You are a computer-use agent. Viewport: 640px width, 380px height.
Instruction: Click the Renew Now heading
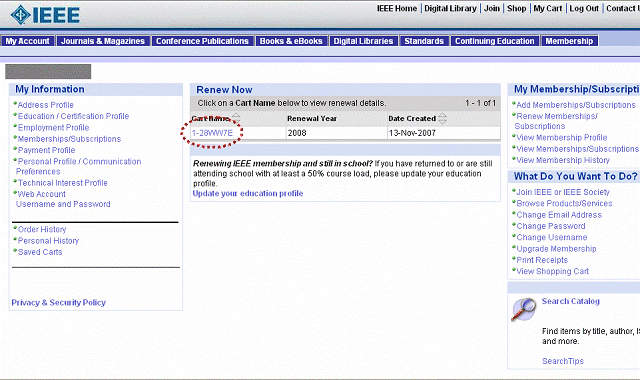click(224, 90)
